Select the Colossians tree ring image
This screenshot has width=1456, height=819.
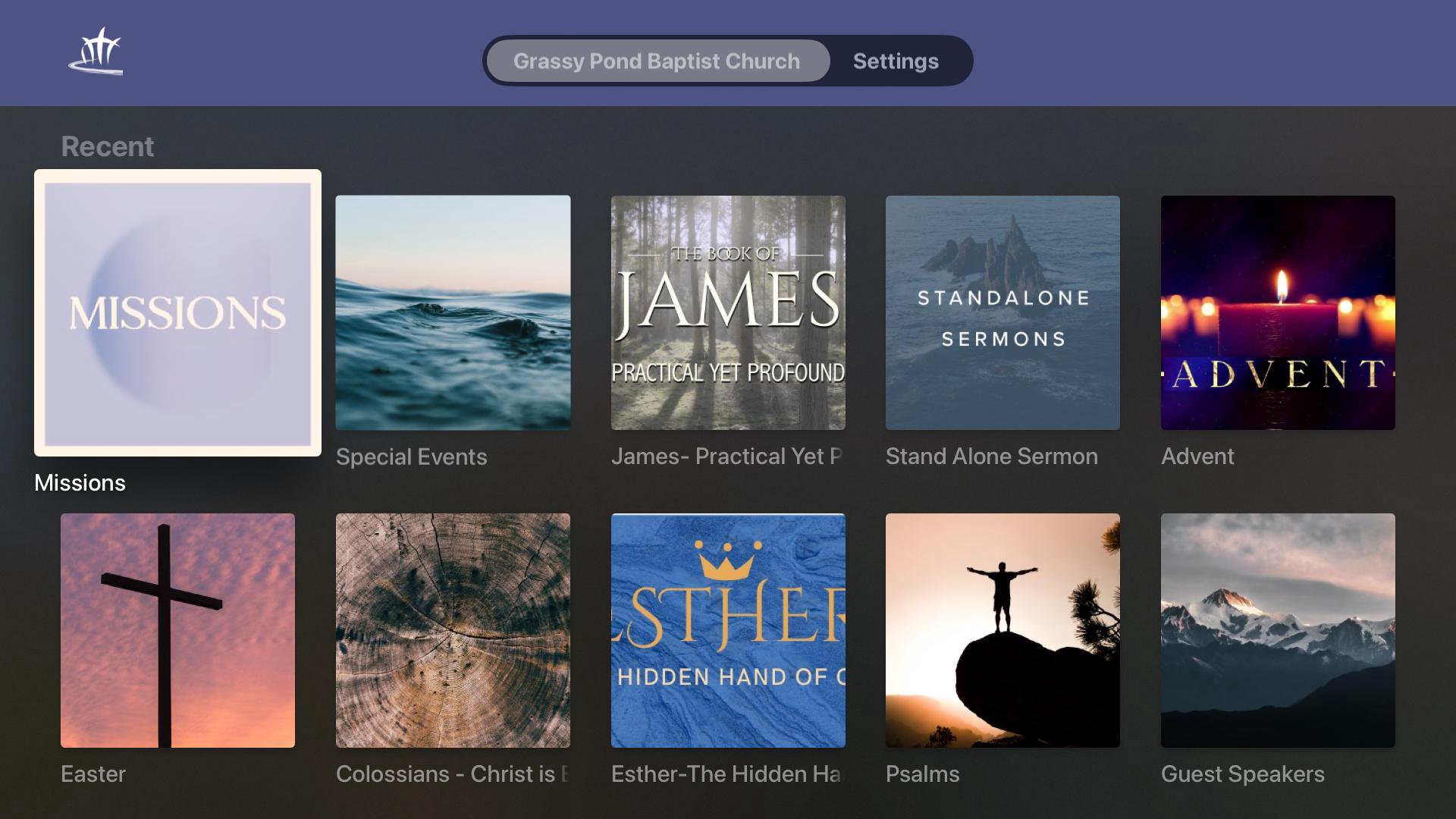coord(453,630)
